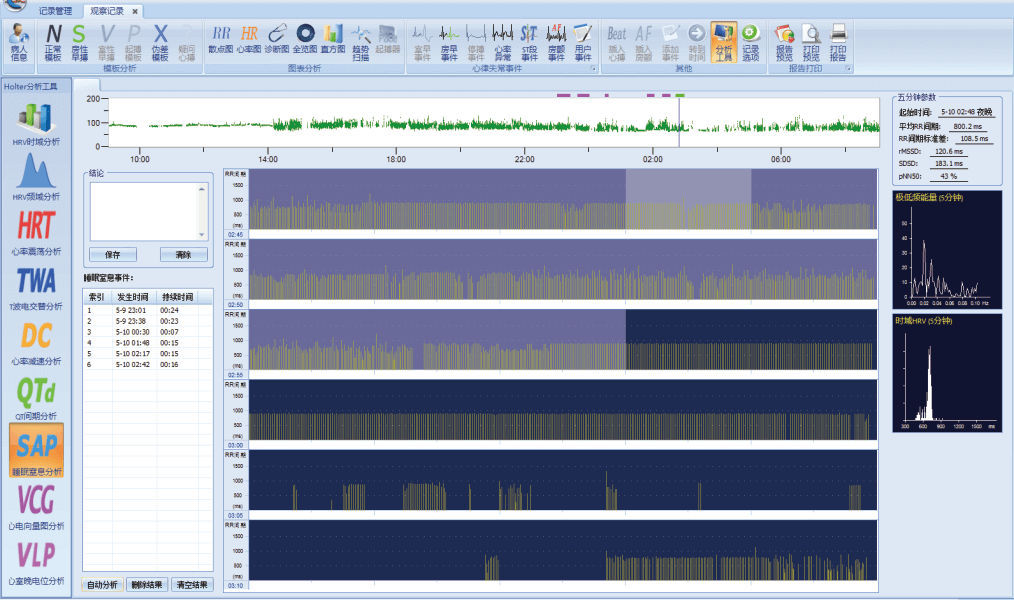The width and height of the screenshot is (1014, 600).
Task: Open the patient information (病人信息) icon
Action: [x=19, y=42]
